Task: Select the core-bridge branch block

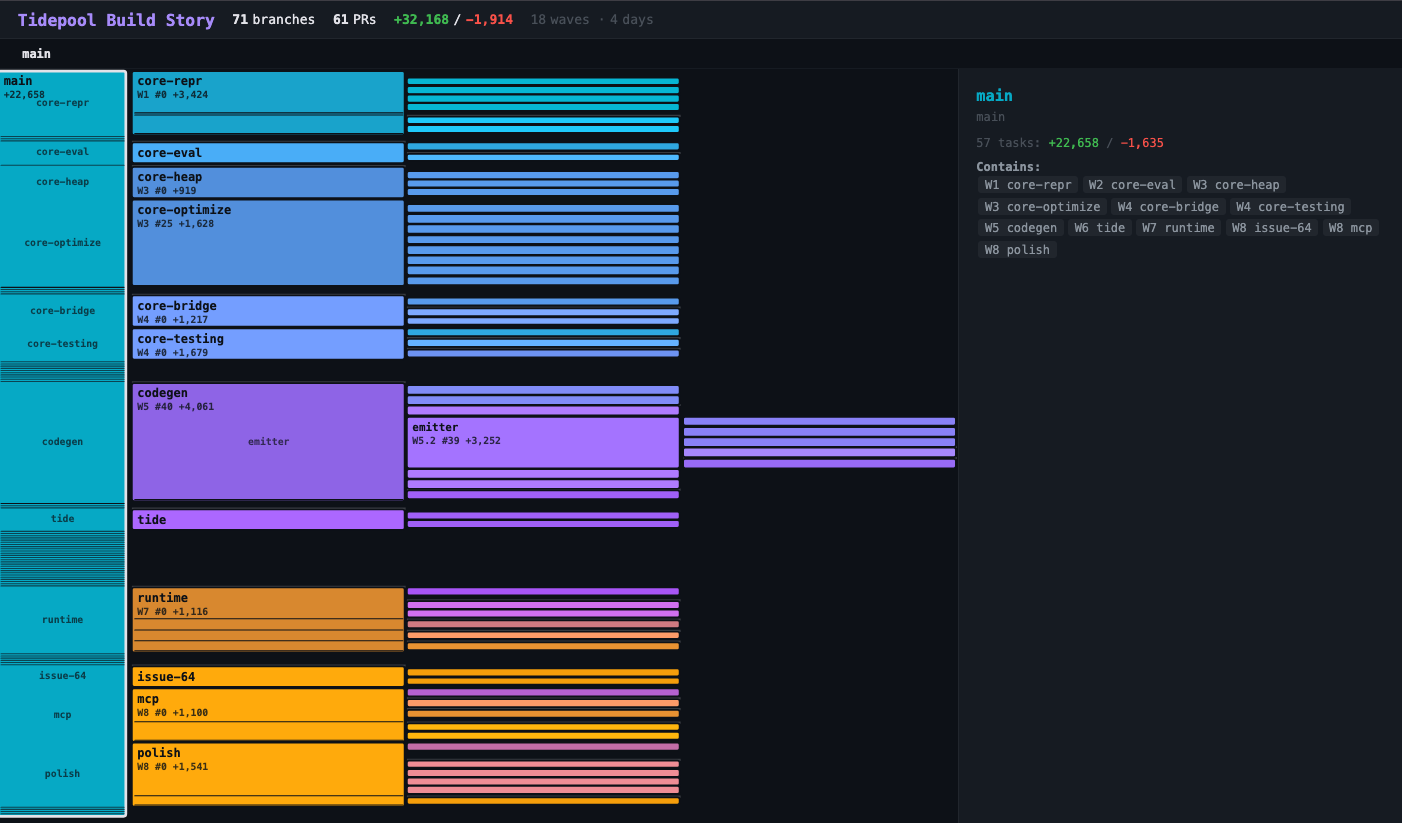Action: (x=268, y=311)
